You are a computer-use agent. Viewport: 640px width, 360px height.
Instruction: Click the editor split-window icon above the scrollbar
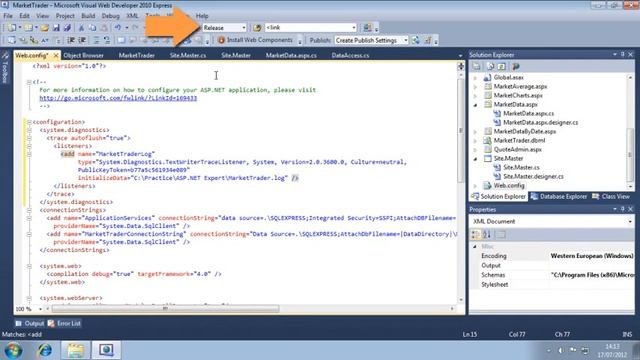click(x=461, y=66)
